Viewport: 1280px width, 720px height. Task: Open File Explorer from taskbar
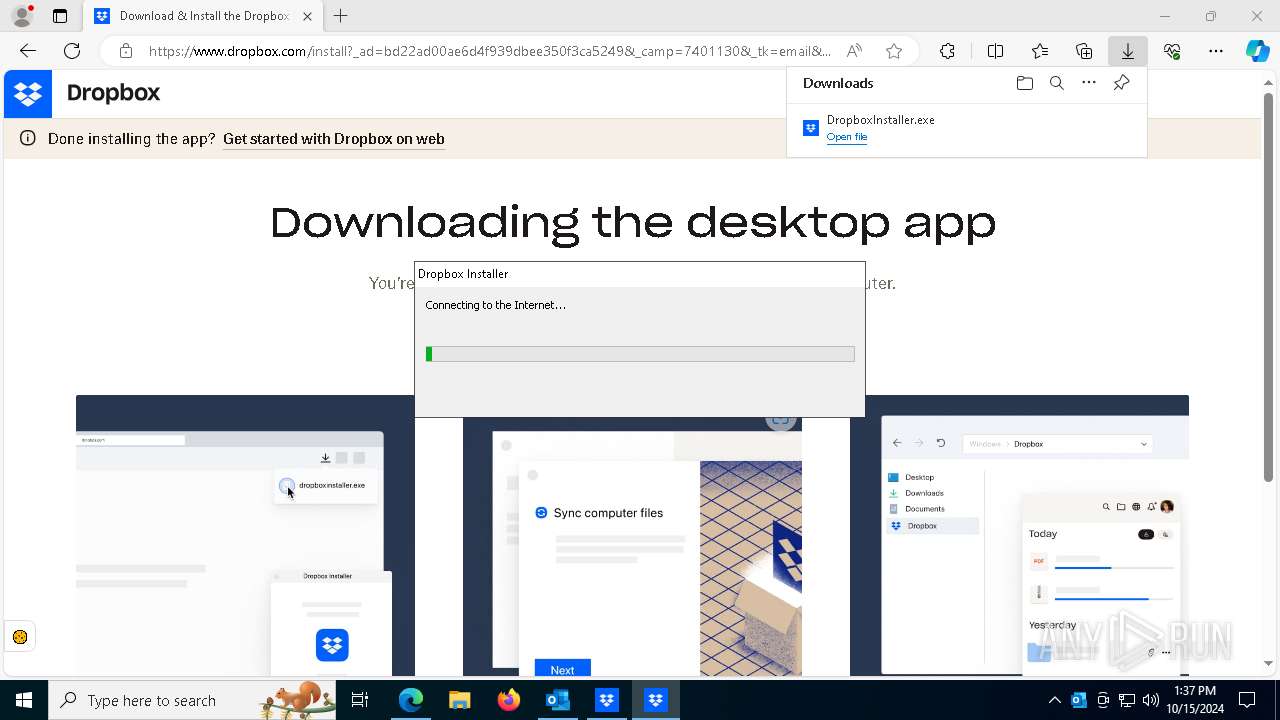[460, 700]
